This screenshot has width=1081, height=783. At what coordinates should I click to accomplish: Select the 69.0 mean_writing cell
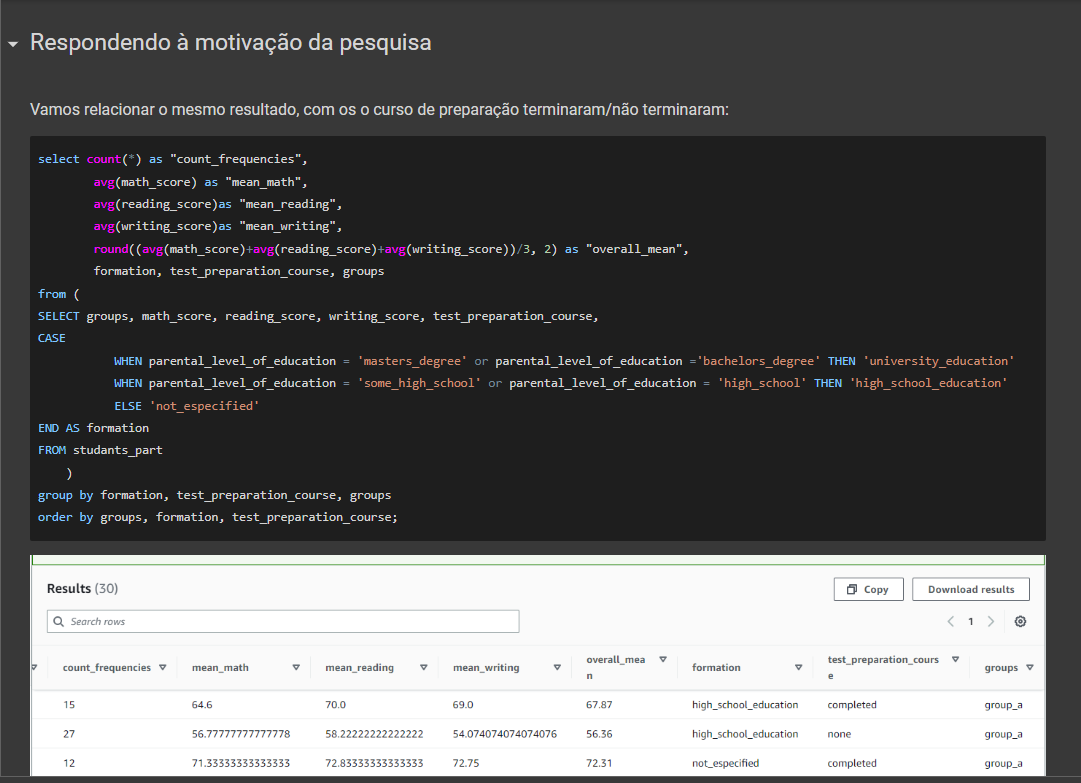coord(463,704)
